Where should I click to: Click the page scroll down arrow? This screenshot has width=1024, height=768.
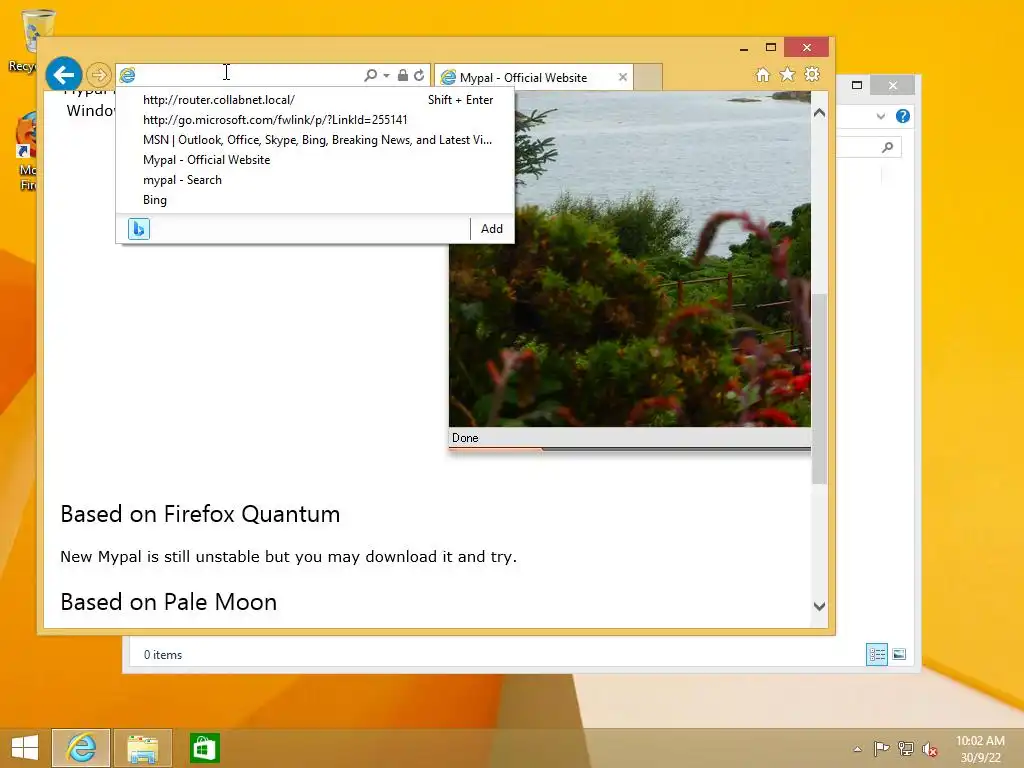tap(820, 607)
